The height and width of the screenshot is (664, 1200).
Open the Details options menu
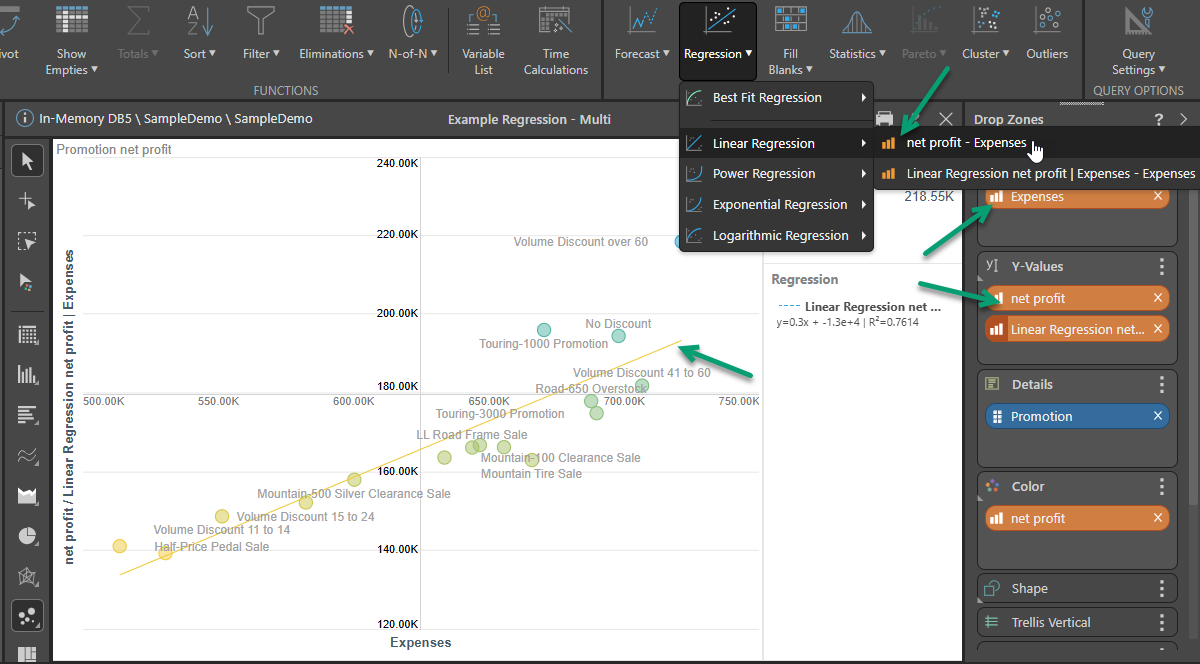(1162, 385)
